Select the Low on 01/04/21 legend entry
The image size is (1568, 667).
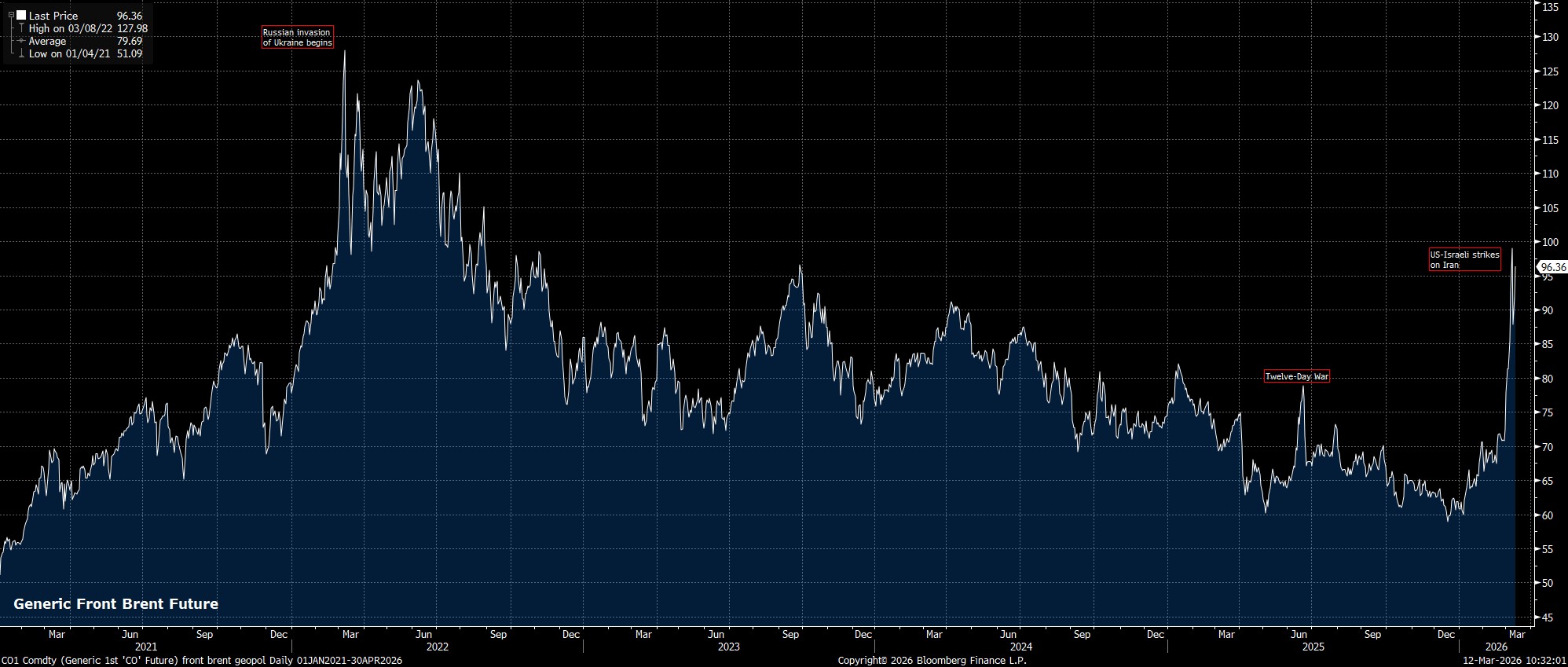(x=69, y=53)
